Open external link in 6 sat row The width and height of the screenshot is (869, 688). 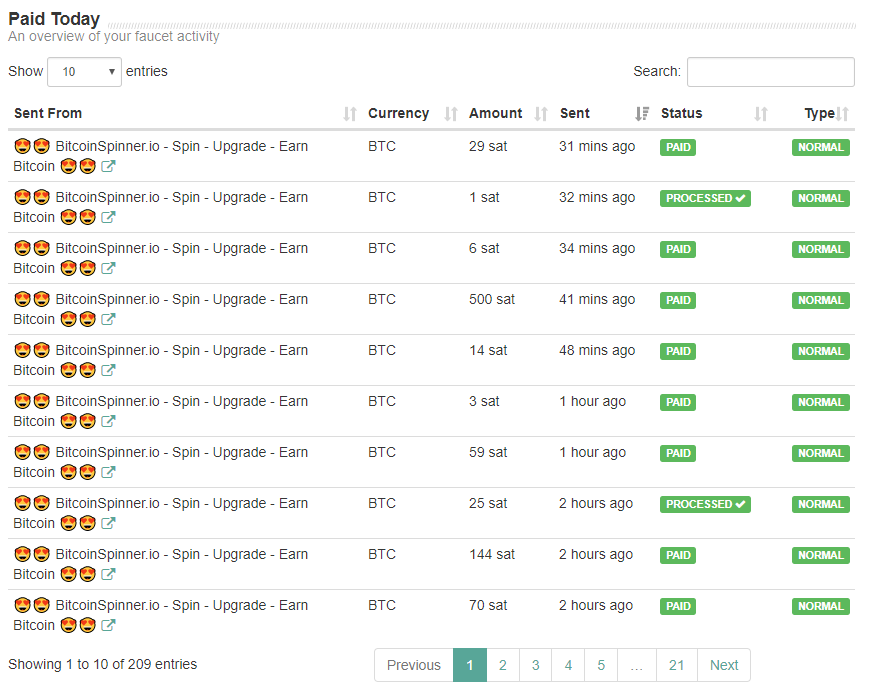pos(108,268)
